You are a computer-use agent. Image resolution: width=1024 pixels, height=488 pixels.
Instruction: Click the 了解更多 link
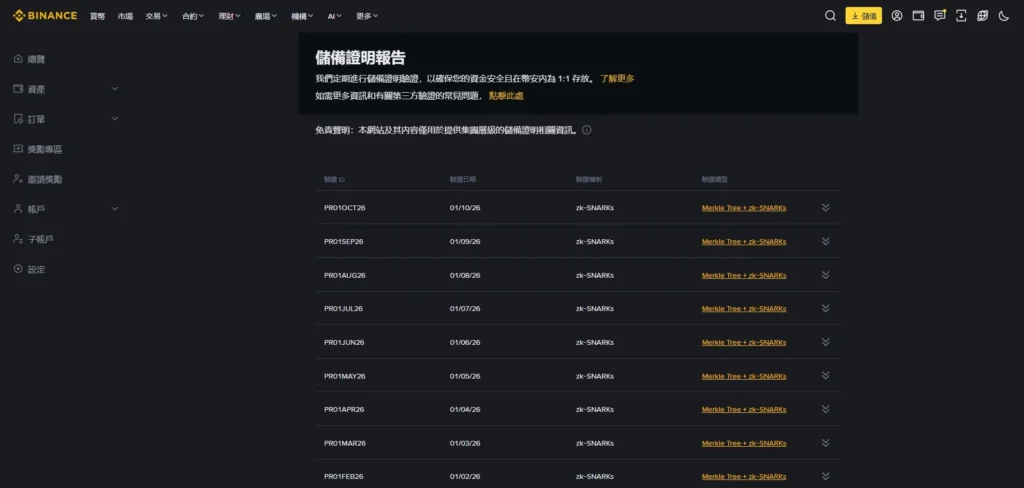pyautogui.click(x=617, y=78)
